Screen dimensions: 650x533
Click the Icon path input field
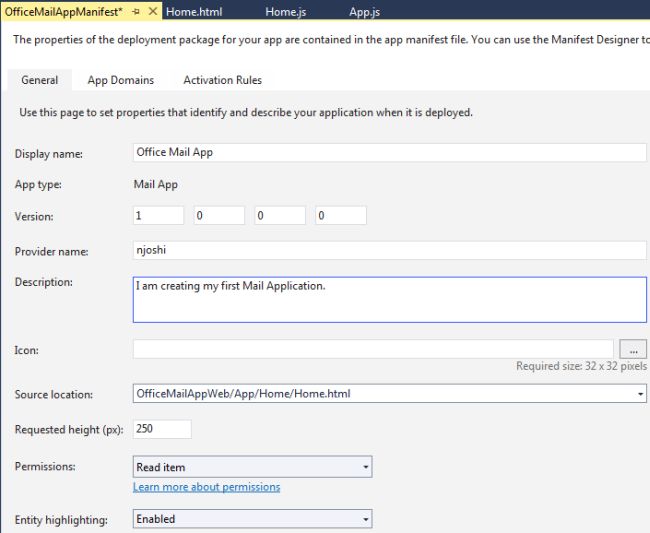[x=375, y=349]
